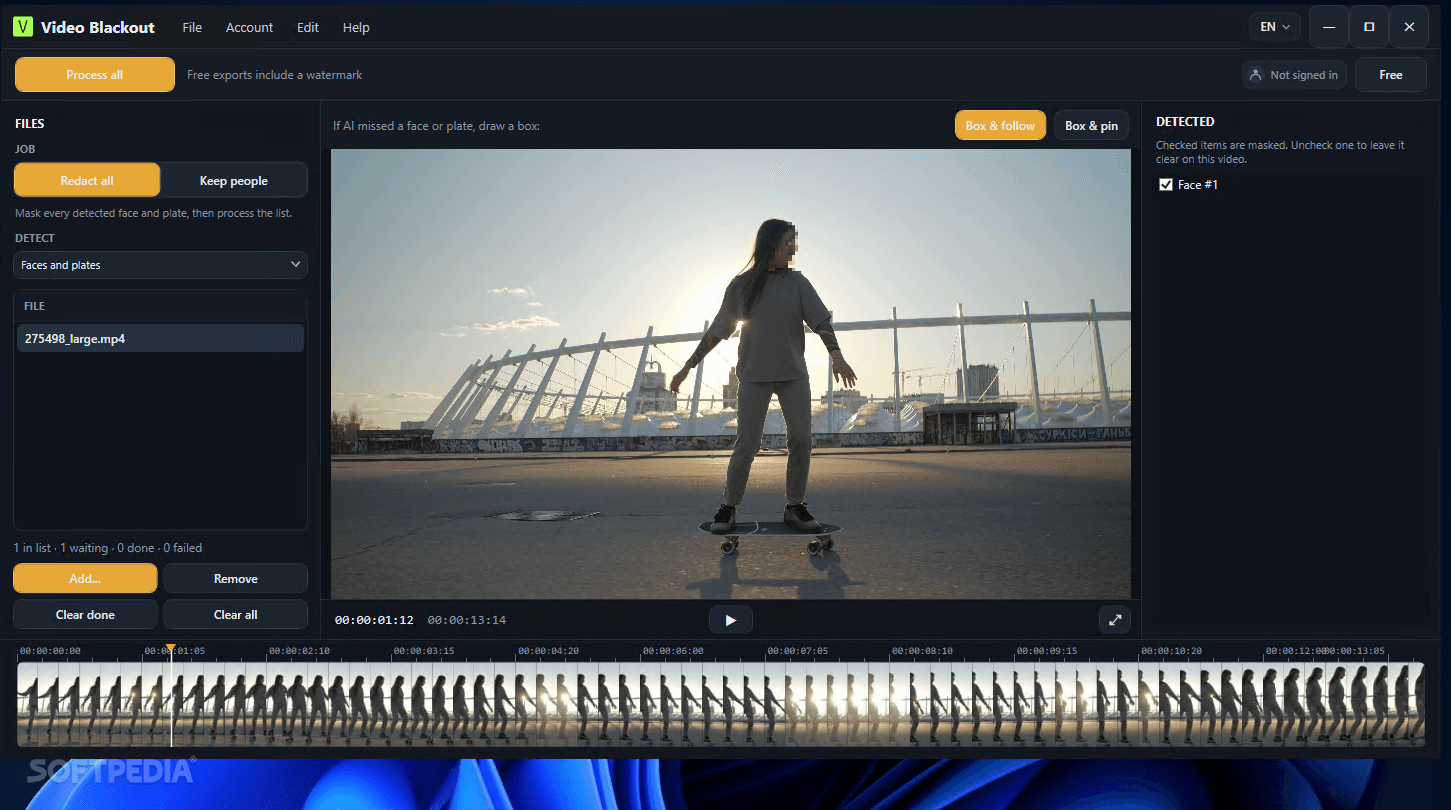Click the Free plan button
Image resolution: width=1451 pixels, height=810 pixels.
click(1391, 75)
